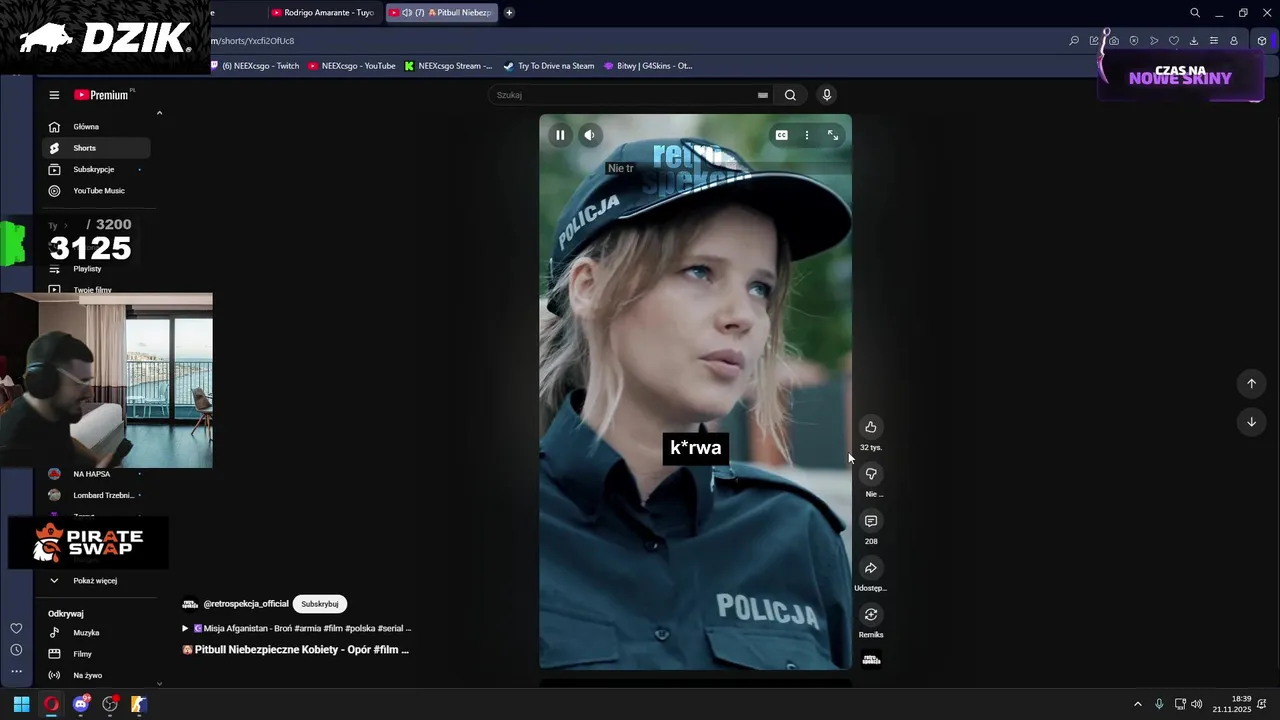Open Counter-Strike from the taskbar
Image resolution: width=1280 pixels, height=720 pixels.
click(139, 704)
